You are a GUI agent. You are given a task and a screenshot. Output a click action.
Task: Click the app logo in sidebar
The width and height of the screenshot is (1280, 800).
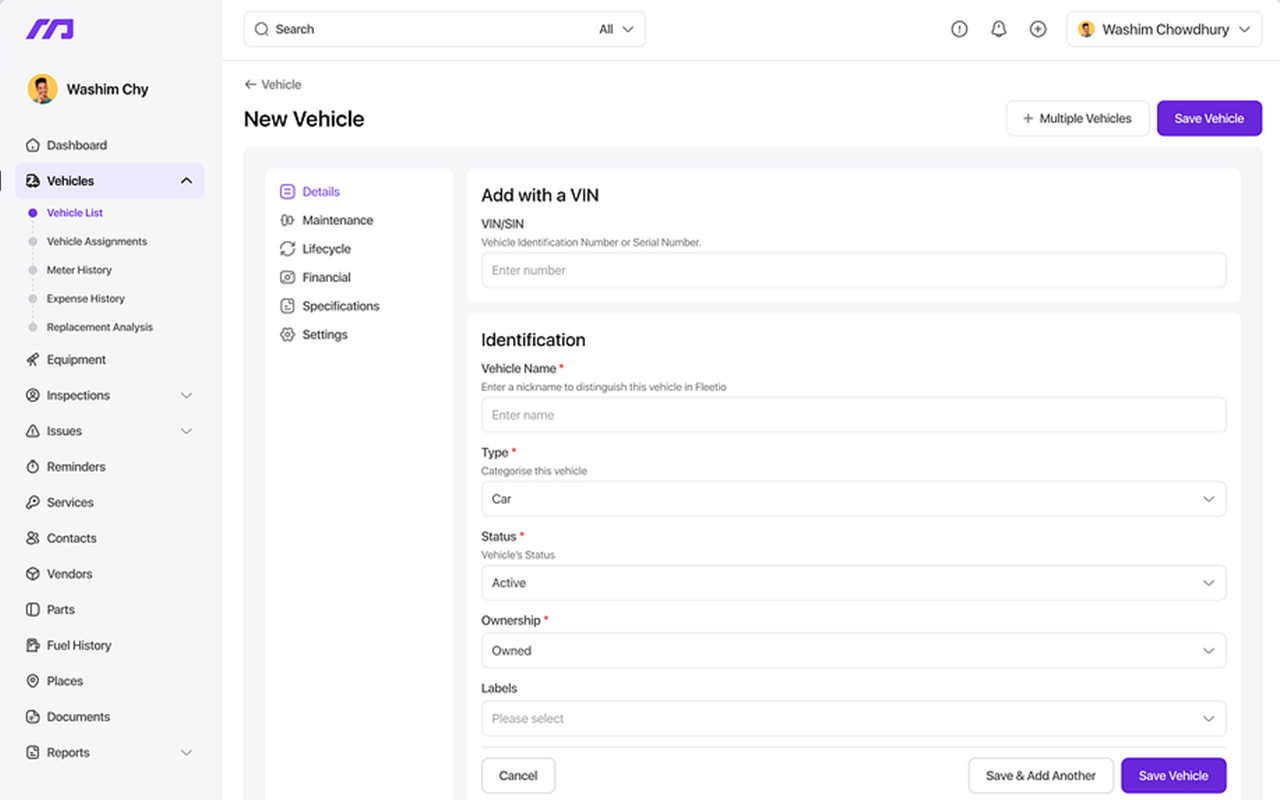(50, 30)
